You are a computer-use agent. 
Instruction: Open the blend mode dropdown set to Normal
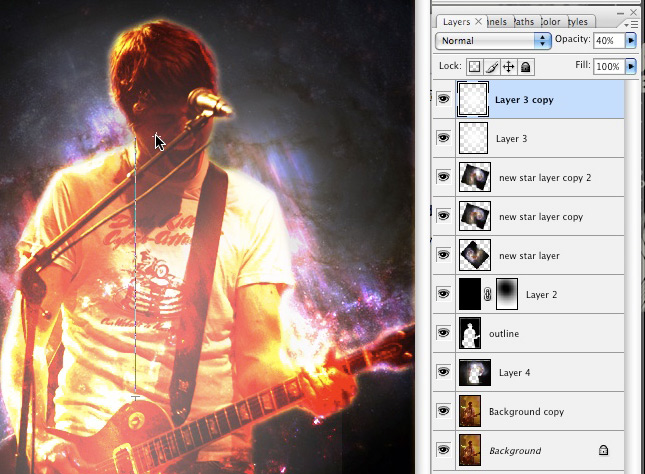point(494,41)
